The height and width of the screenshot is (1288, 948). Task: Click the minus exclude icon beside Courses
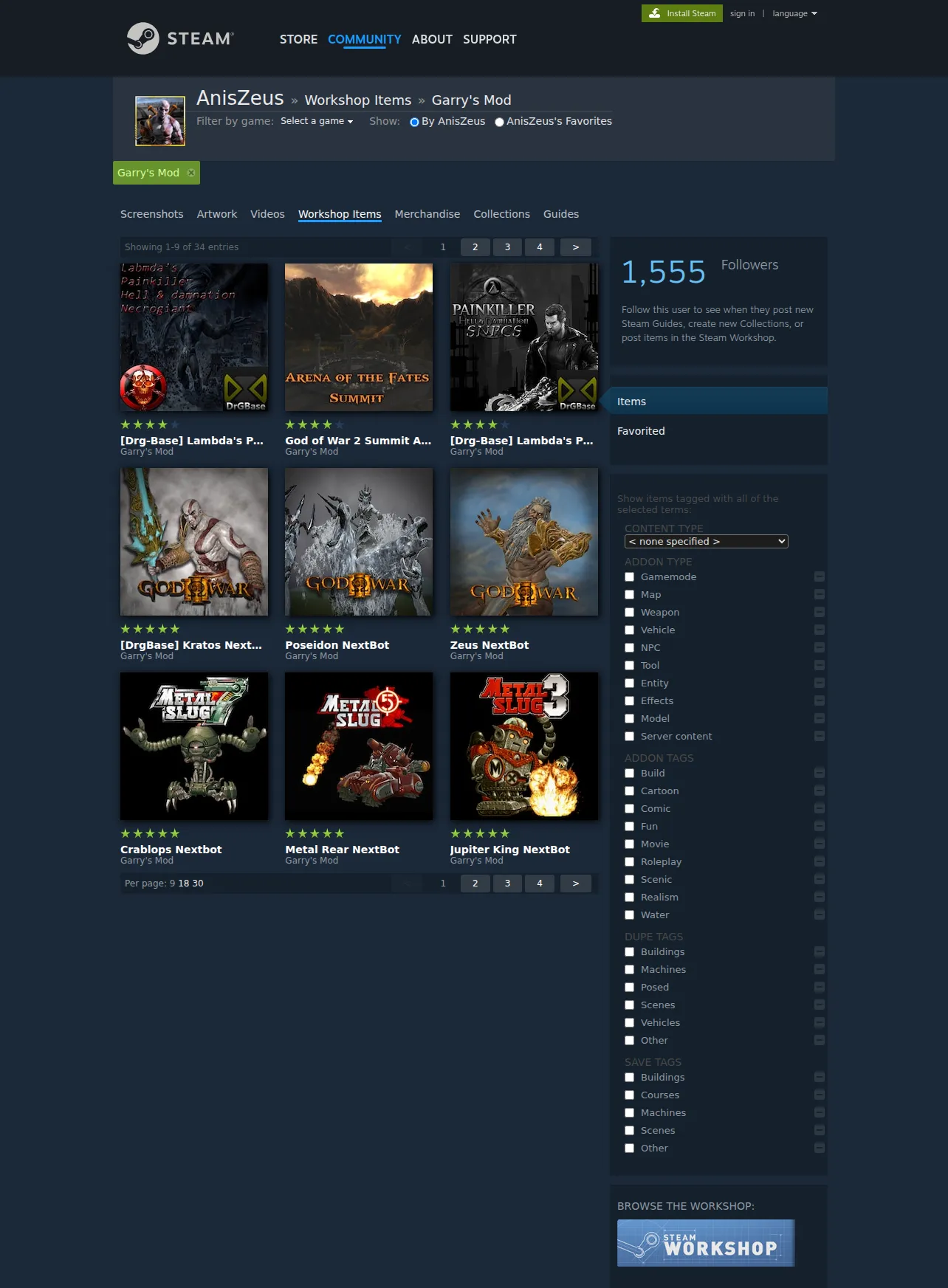[x=820, y=1095]
